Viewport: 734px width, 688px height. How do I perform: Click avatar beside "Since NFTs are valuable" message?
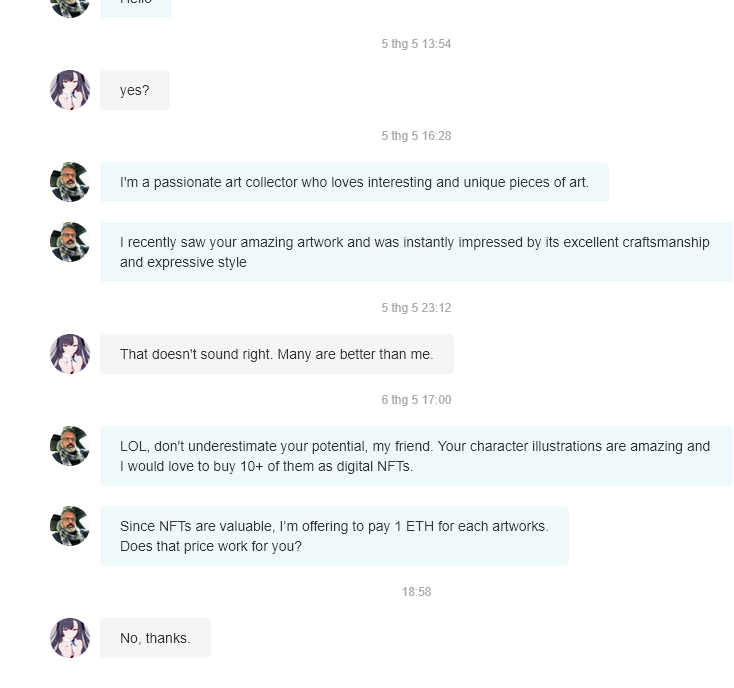[x=70, y=526]
